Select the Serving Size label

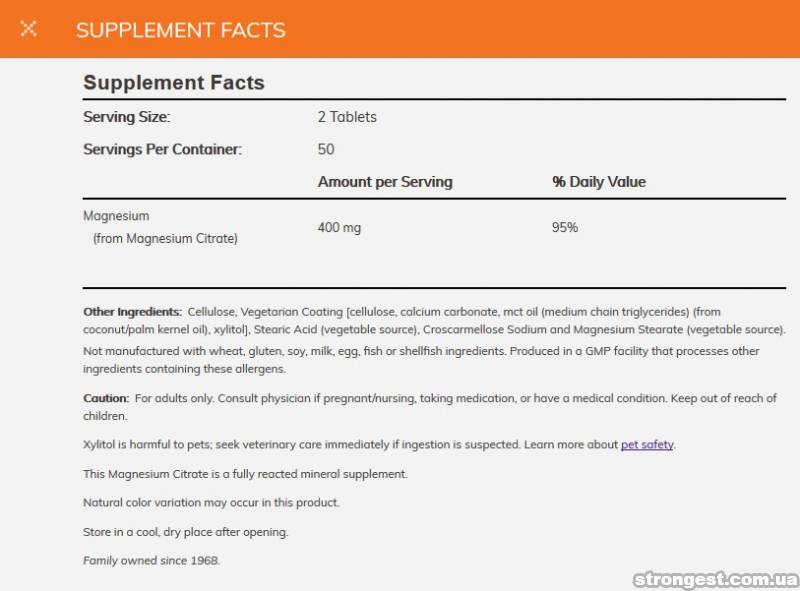point(126,117)
